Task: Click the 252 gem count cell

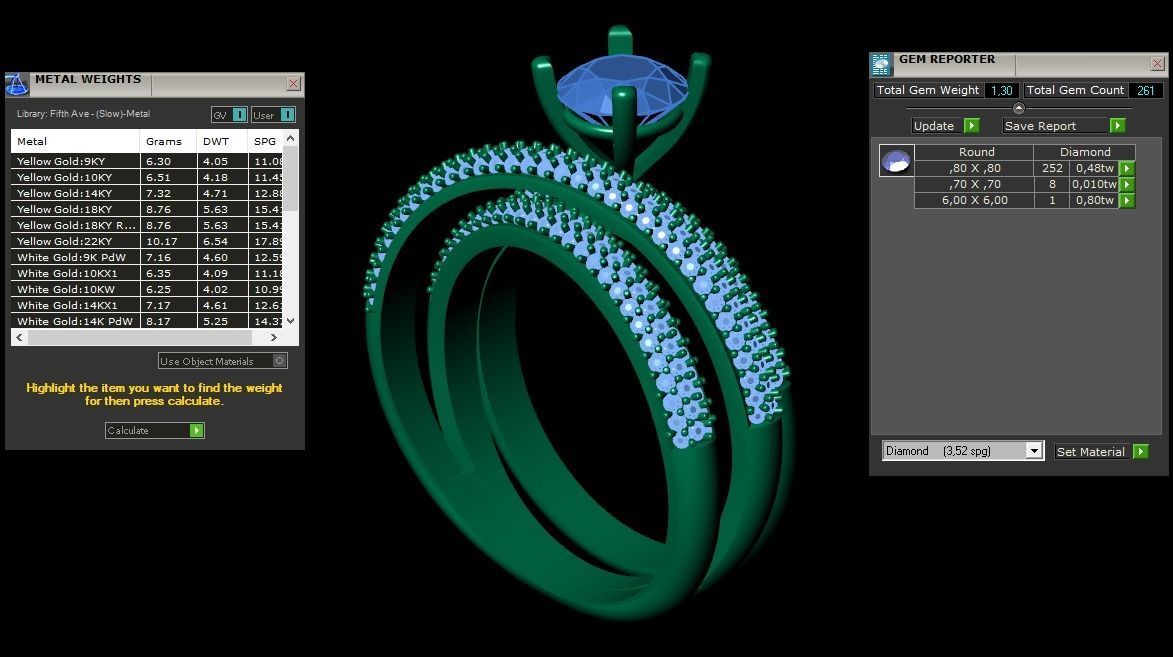Action: 1052,168
